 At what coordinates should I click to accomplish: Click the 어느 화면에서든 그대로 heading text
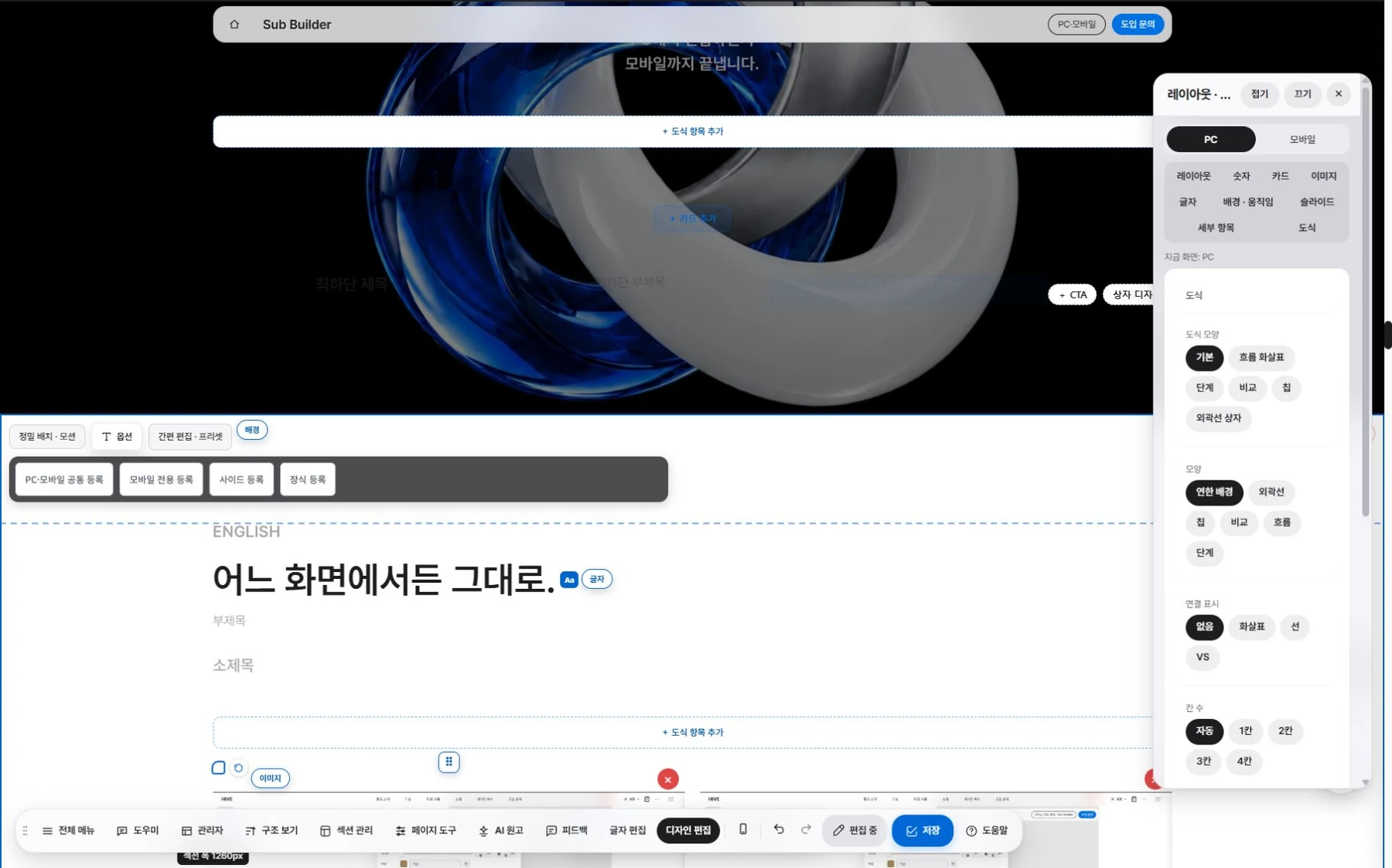coord(384,579)
